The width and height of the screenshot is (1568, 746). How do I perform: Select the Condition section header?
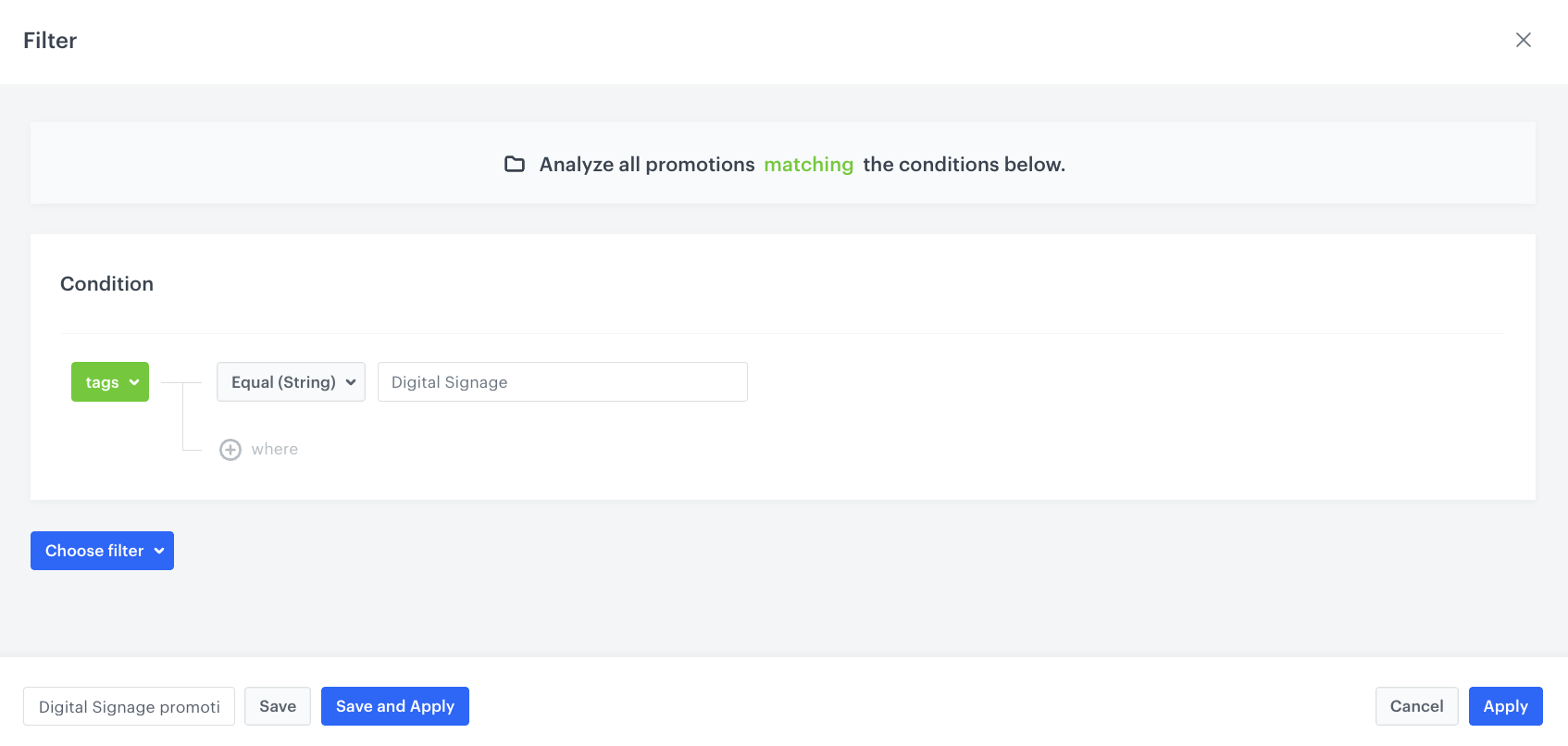pyautogui.click(x=106, y=283)
